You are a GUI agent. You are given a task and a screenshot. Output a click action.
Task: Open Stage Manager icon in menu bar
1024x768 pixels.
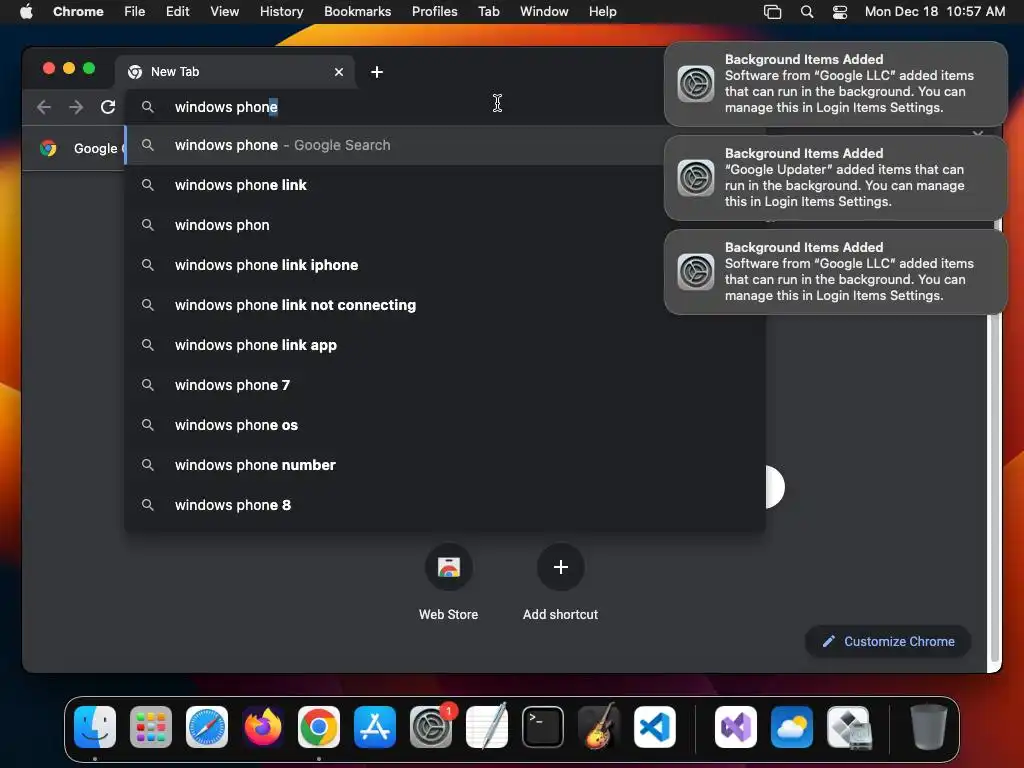[x=773, y=11]
